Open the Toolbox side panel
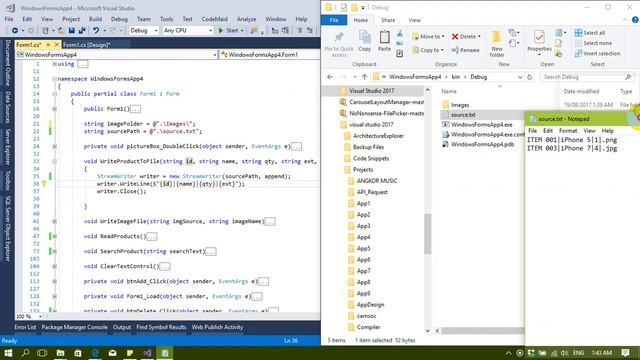Screen dimensions: 640x360 point(7,180)
